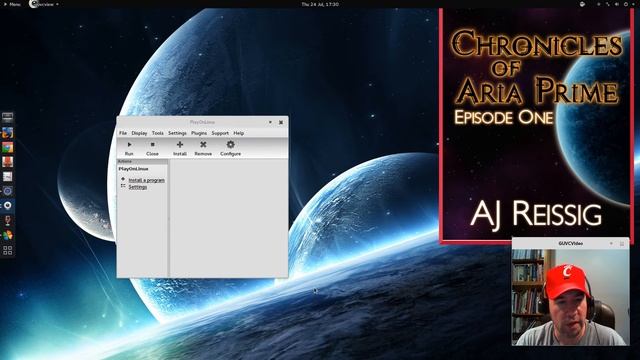Open the white document icon in the dock

(x=7, y=176)
